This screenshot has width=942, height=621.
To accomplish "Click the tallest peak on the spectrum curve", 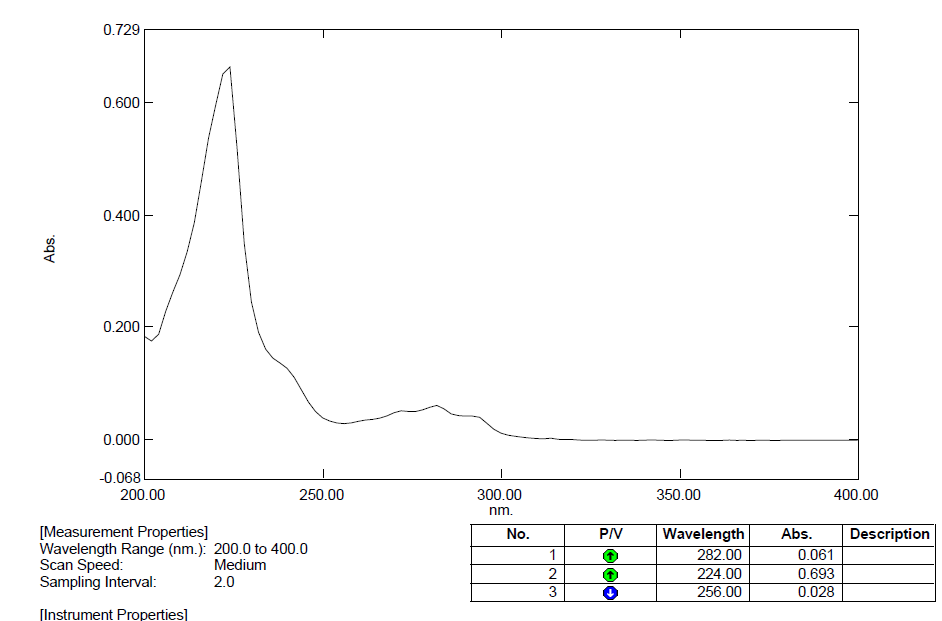I will [x=229, y=68].
